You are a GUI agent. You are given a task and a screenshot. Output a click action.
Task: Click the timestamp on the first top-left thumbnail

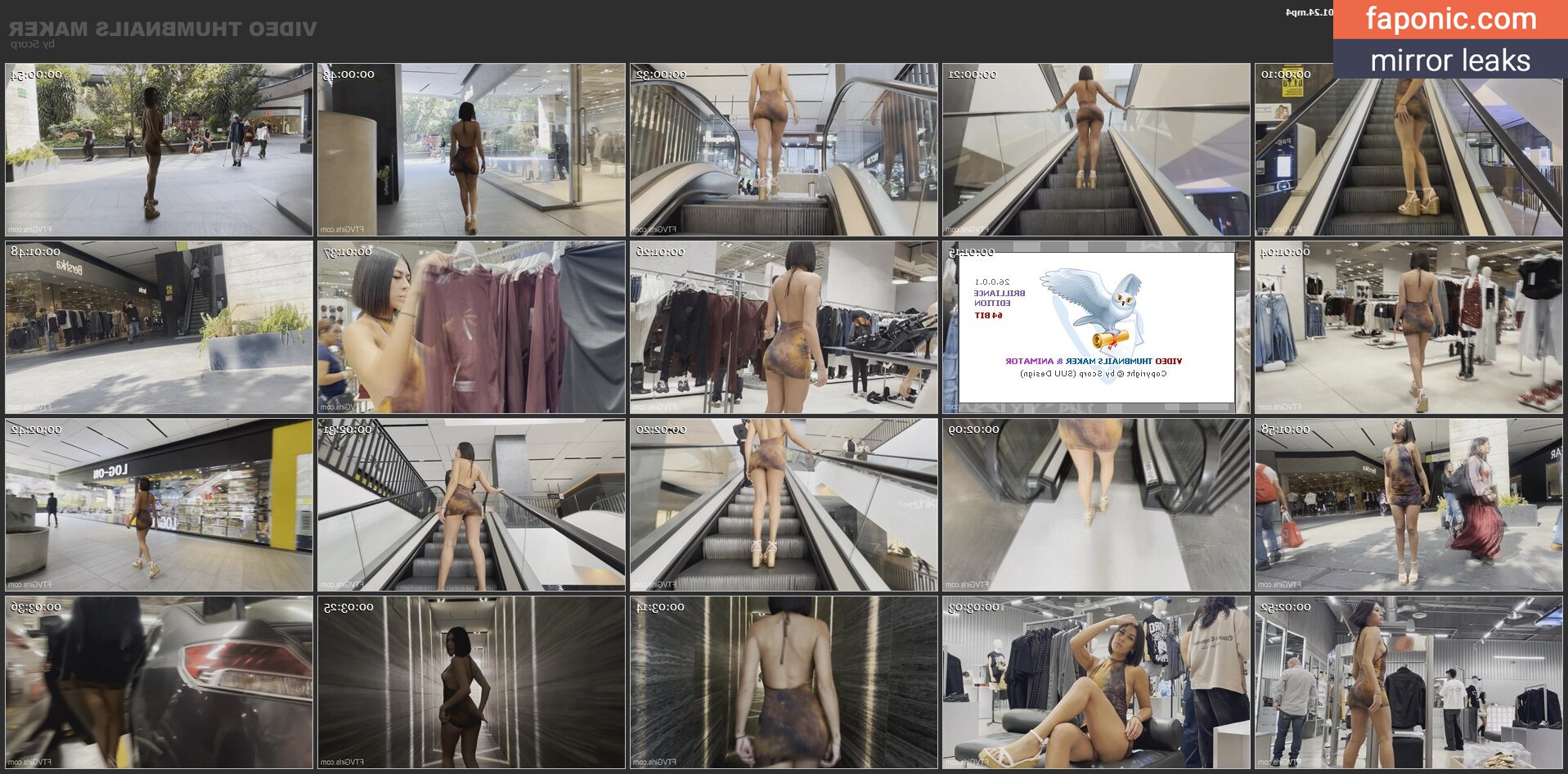click(x=37, y=74)
